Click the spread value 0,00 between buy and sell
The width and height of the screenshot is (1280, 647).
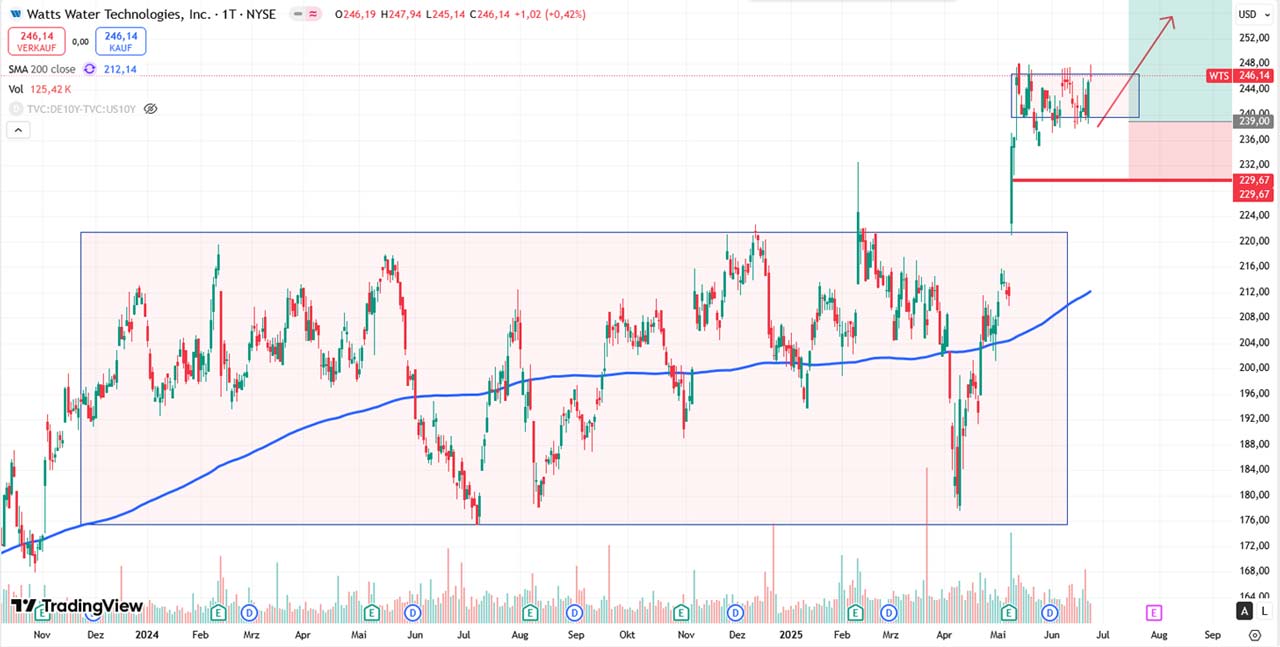81,41
